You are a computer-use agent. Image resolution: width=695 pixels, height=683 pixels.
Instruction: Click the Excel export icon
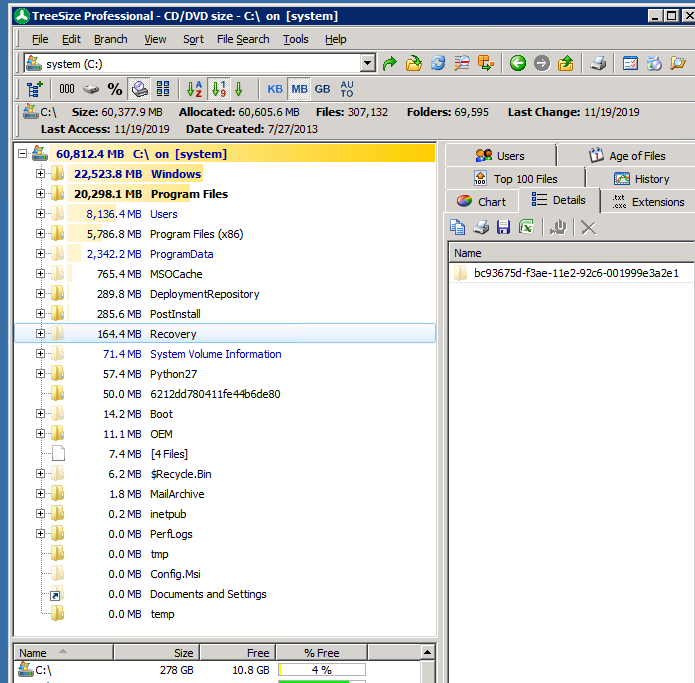[x=526, y=227]
